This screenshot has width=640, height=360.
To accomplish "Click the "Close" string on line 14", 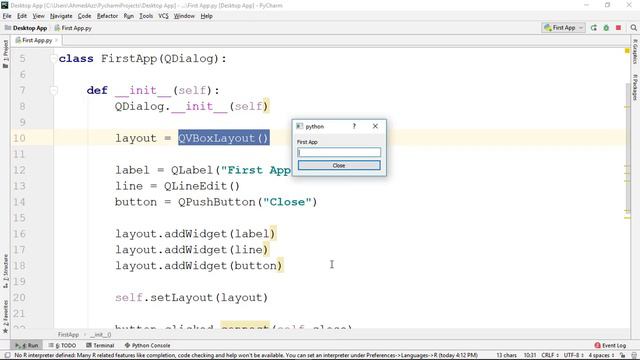I will [x=287, y=202].
